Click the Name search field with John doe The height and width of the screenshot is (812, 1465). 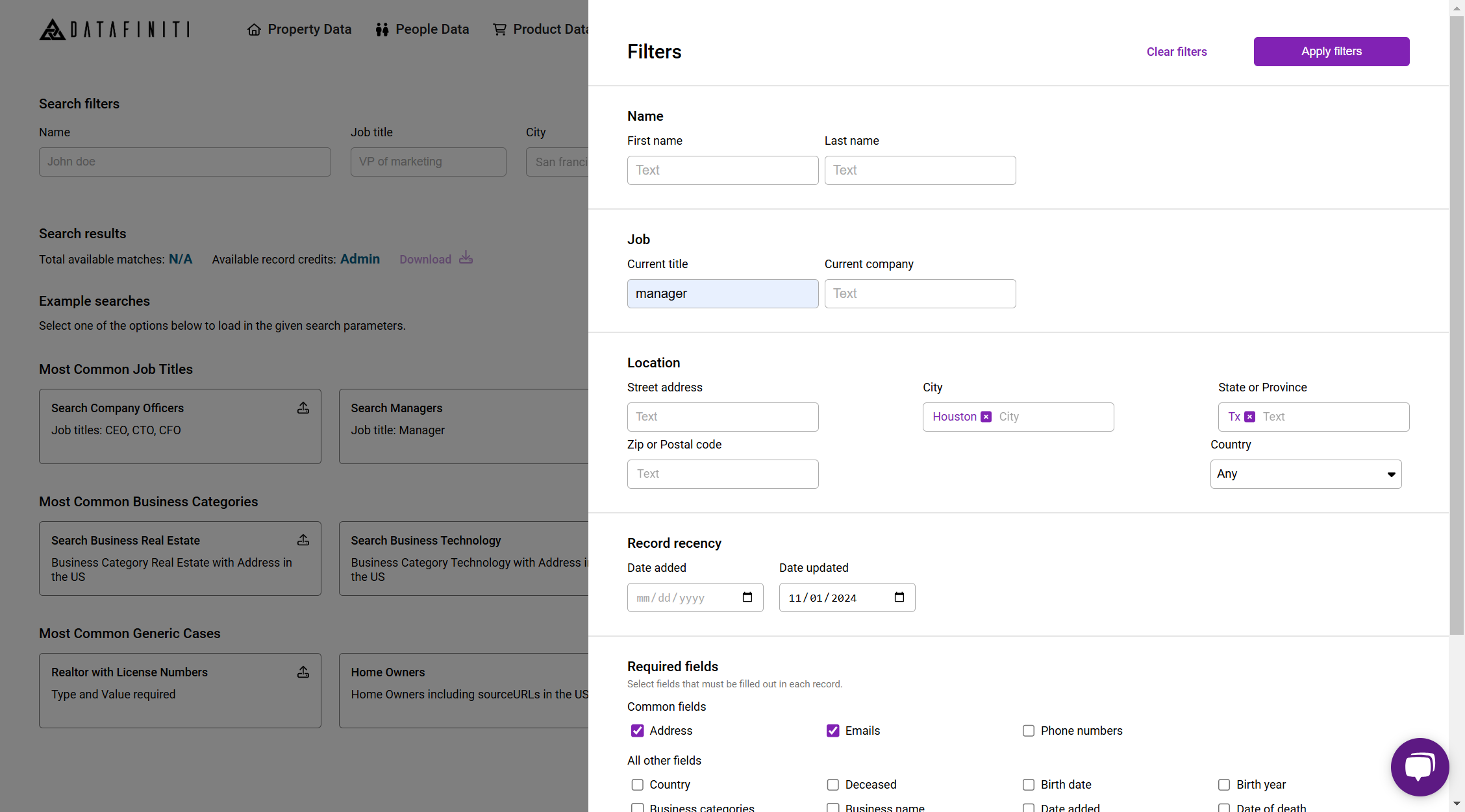[x=185, y=162]
